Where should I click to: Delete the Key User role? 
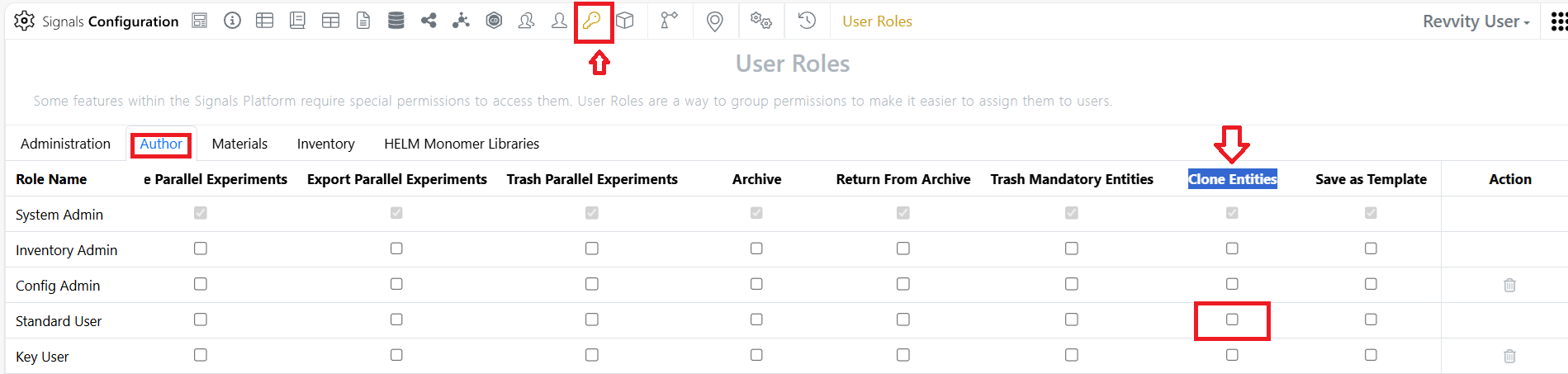(1509, 356)
